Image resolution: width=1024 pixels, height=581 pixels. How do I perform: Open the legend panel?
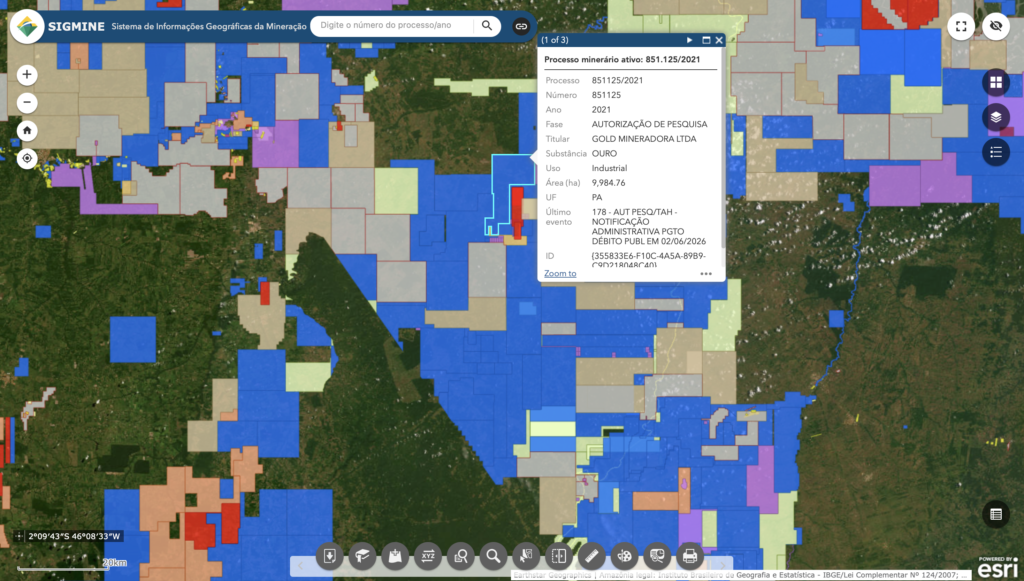996,152
